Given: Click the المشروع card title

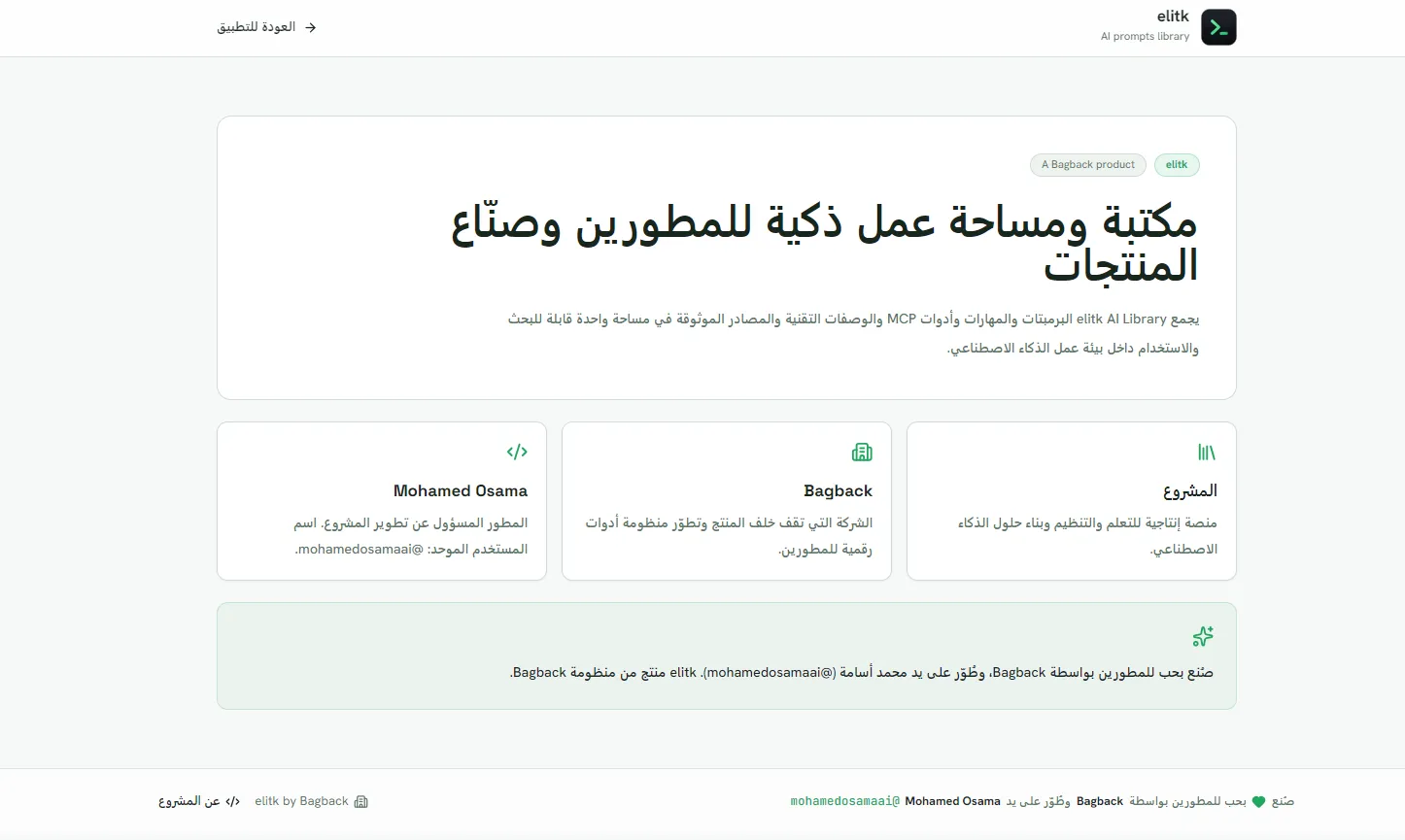Looking at the screenshot, I should (x=1190, y=491).
